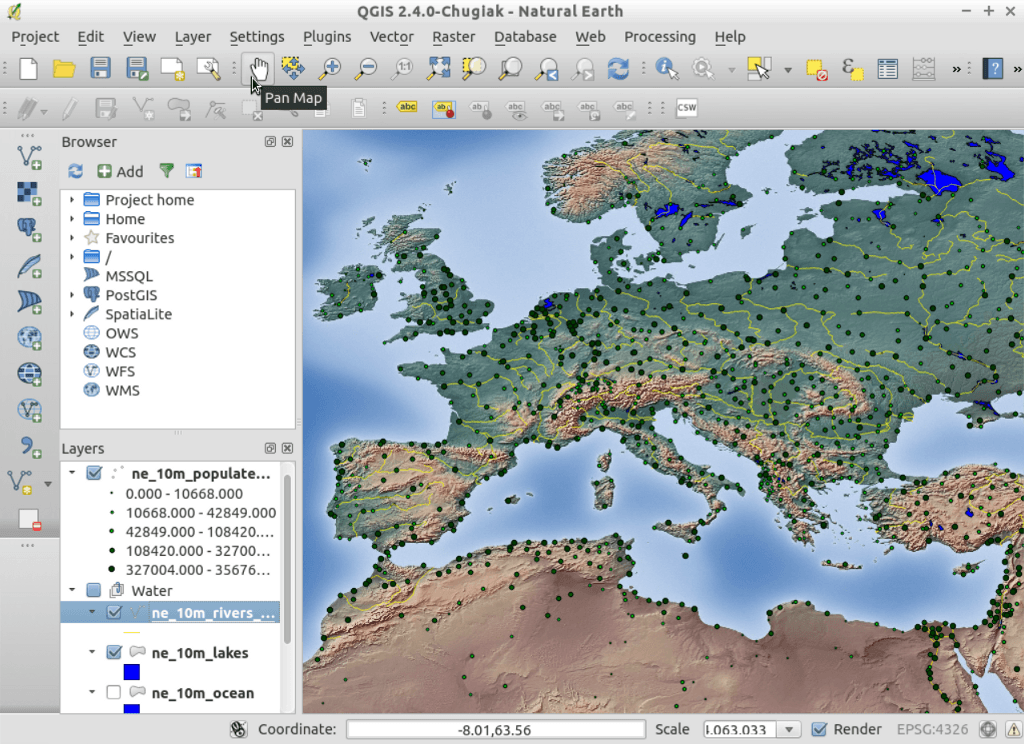1024x744 pixels.
Task: Click the Zoom In magnifier tool
Action: pyautogui.click(x=330, y=68)
